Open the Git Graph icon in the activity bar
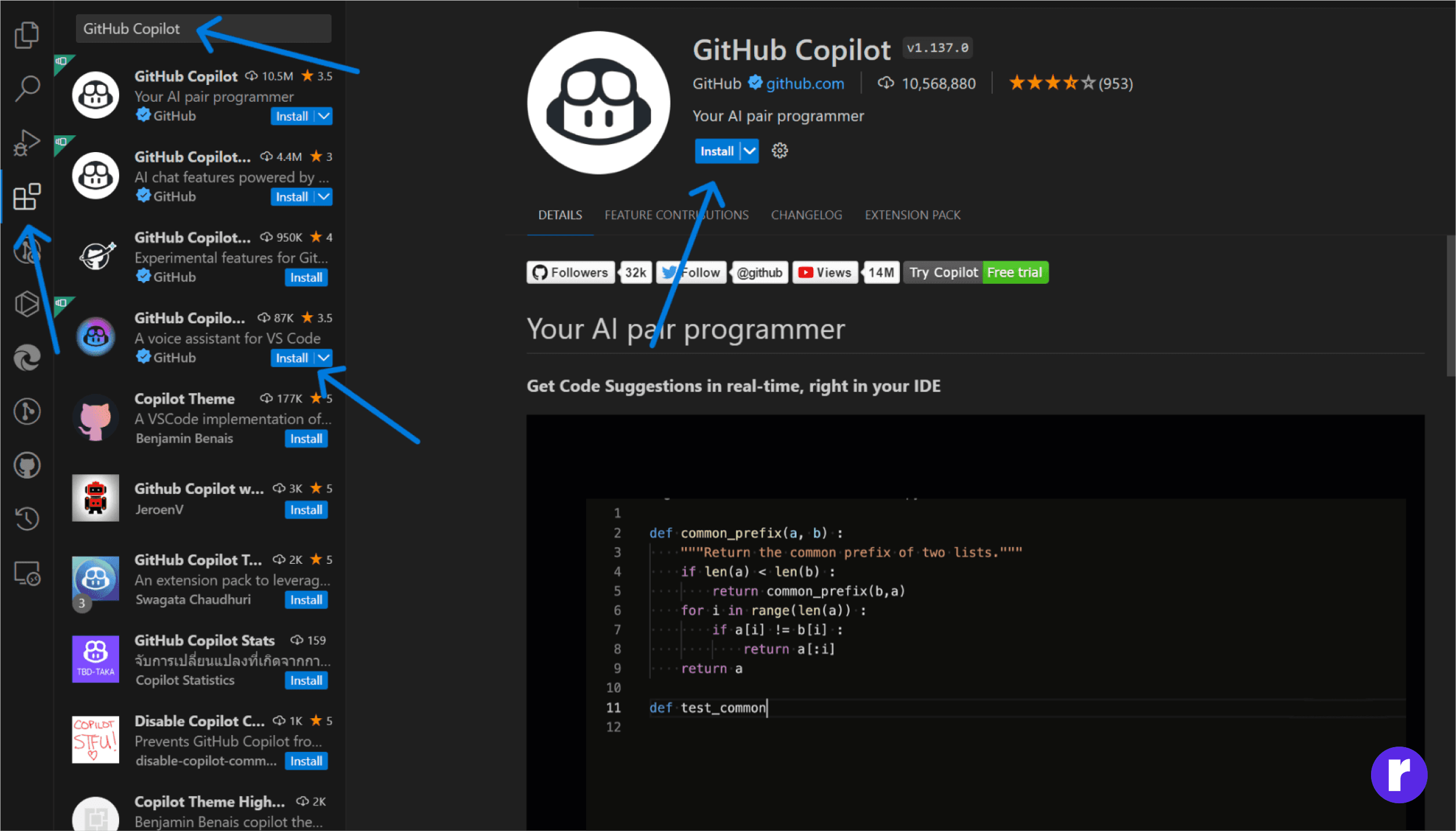This screenshot has width=1456, height=831. (27, 411)
